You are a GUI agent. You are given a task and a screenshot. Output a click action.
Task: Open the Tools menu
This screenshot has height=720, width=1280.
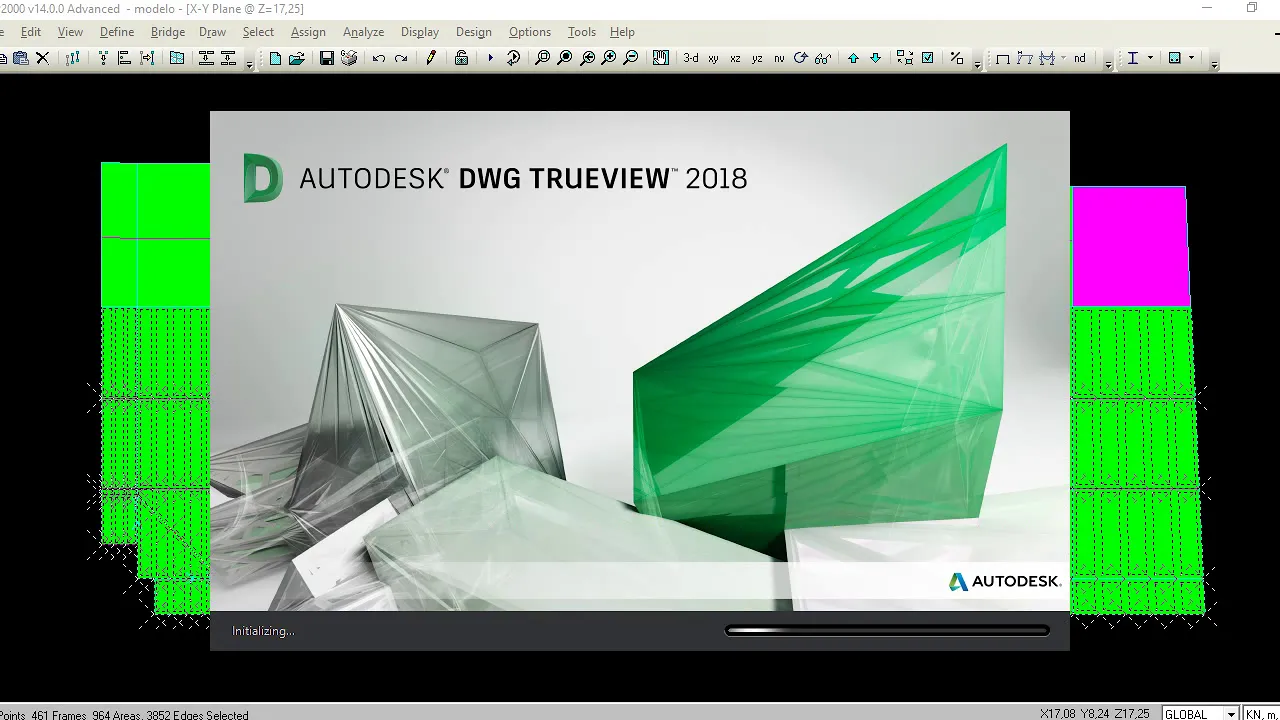coord(582,32)
